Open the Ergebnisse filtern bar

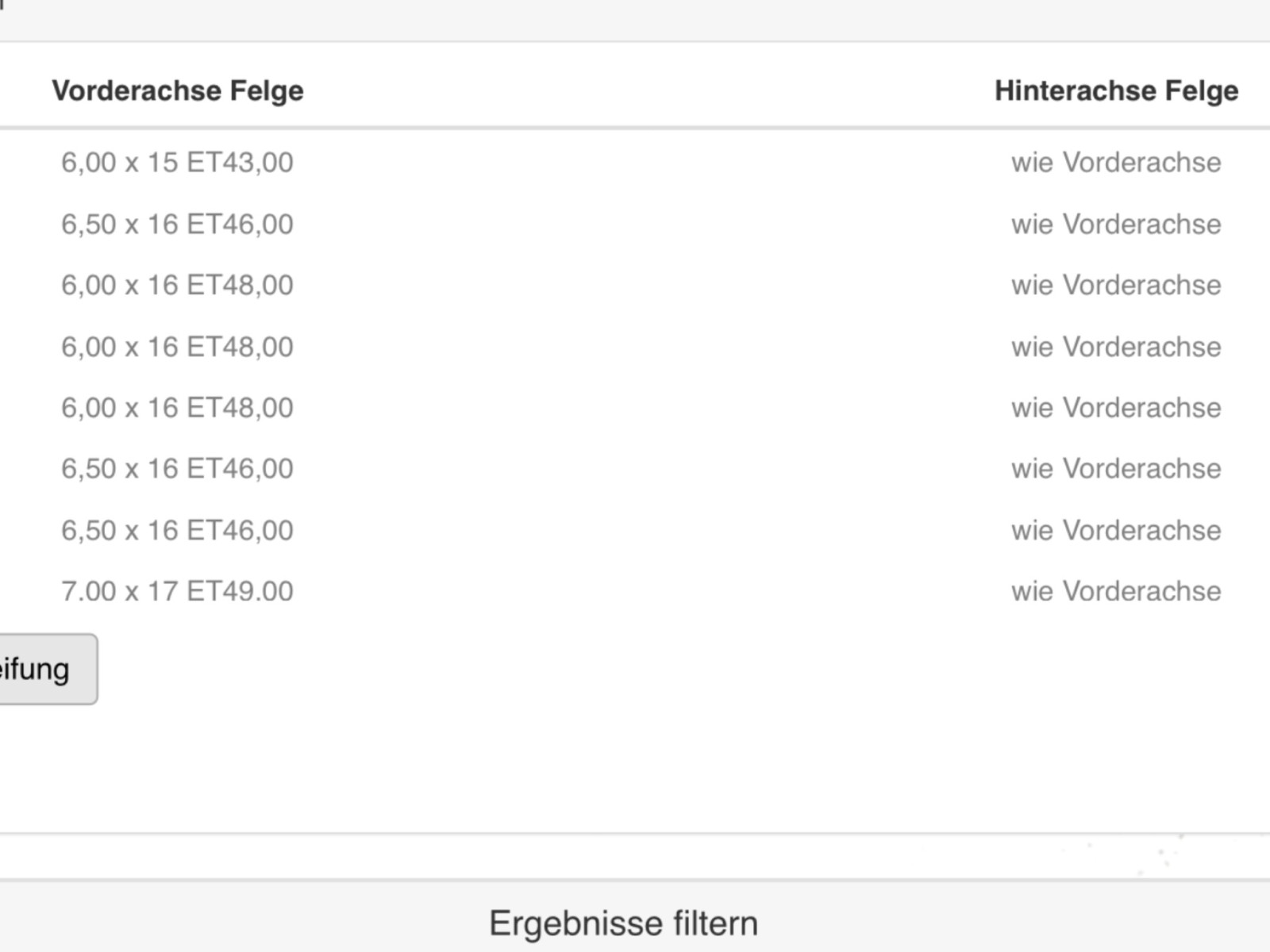[623, 923]
